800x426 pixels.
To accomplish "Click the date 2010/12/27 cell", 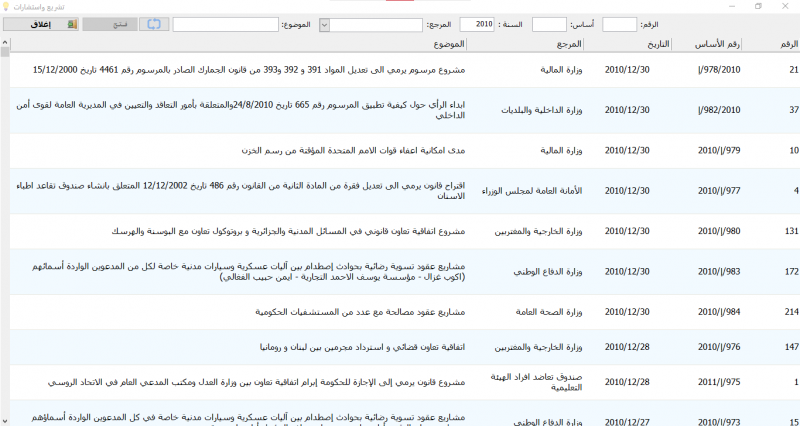I will [627, 422].
